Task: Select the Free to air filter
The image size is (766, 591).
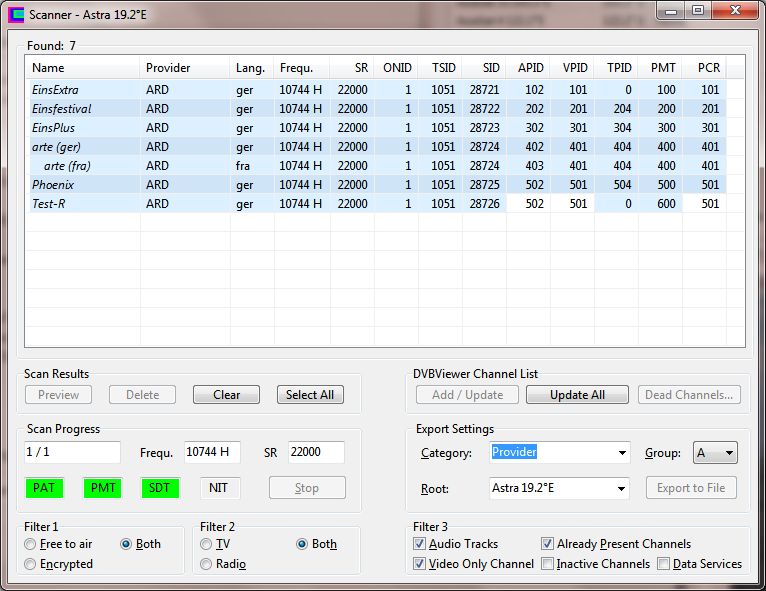Action: pyautogui.click(x=31, y=544)
